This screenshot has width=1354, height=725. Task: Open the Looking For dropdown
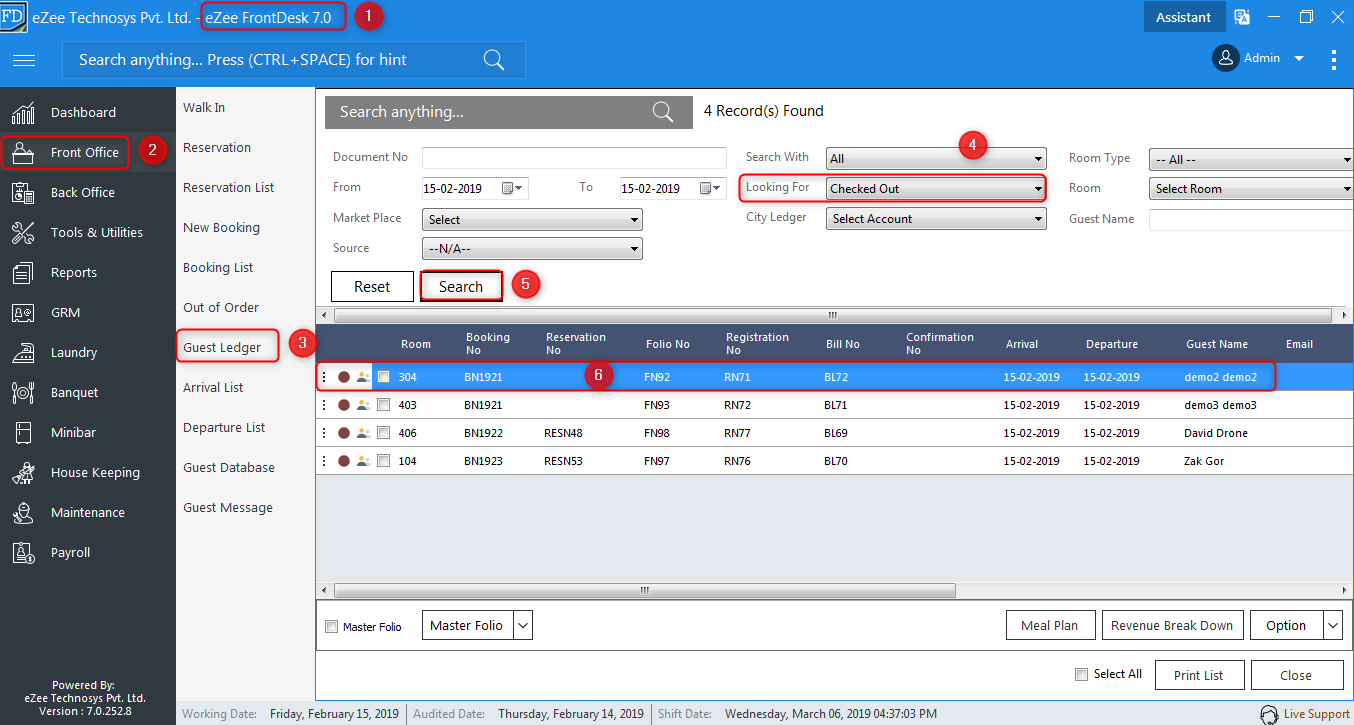click(936, 188)
